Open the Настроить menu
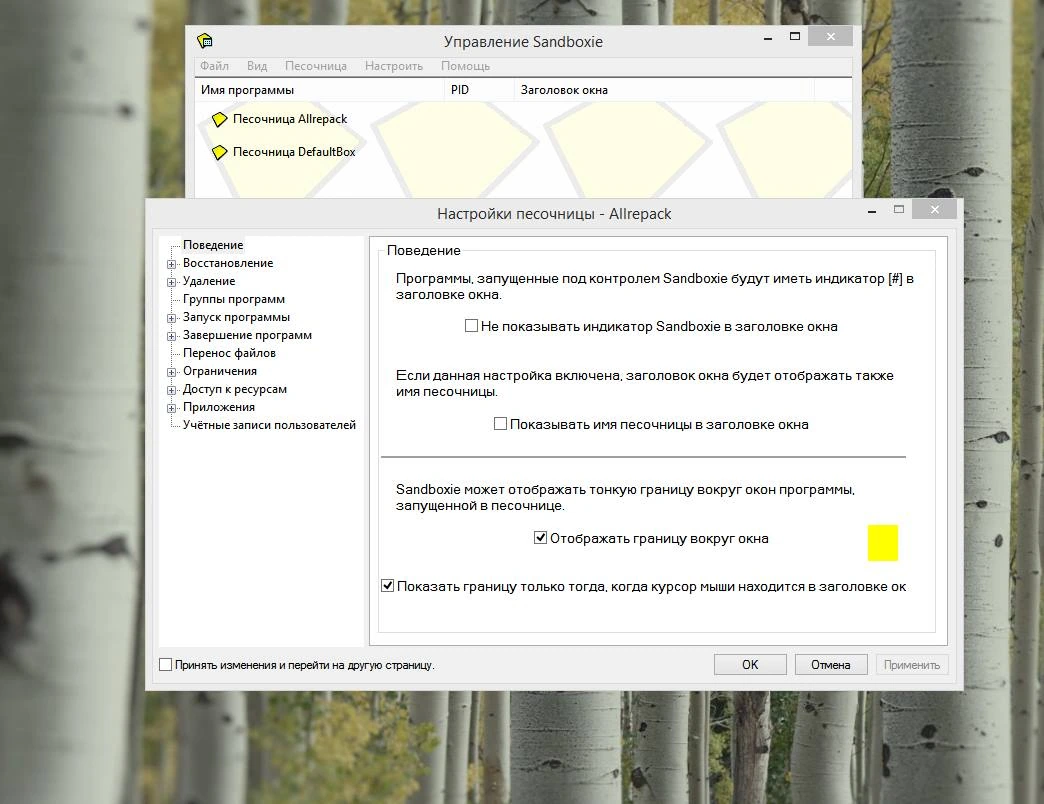Screen dimensions: 1044x804 [393, 66]
